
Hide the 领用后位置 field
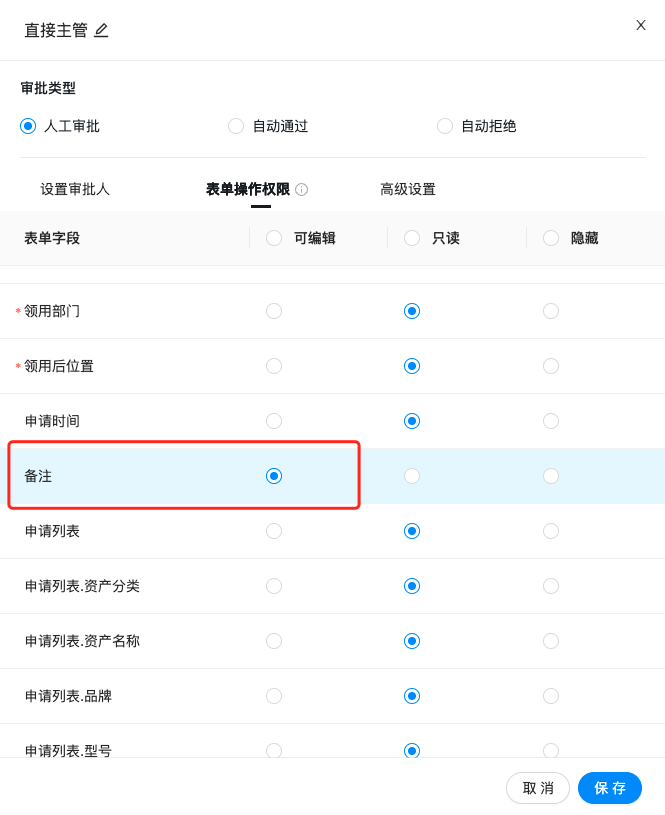(x=551, y=366)
